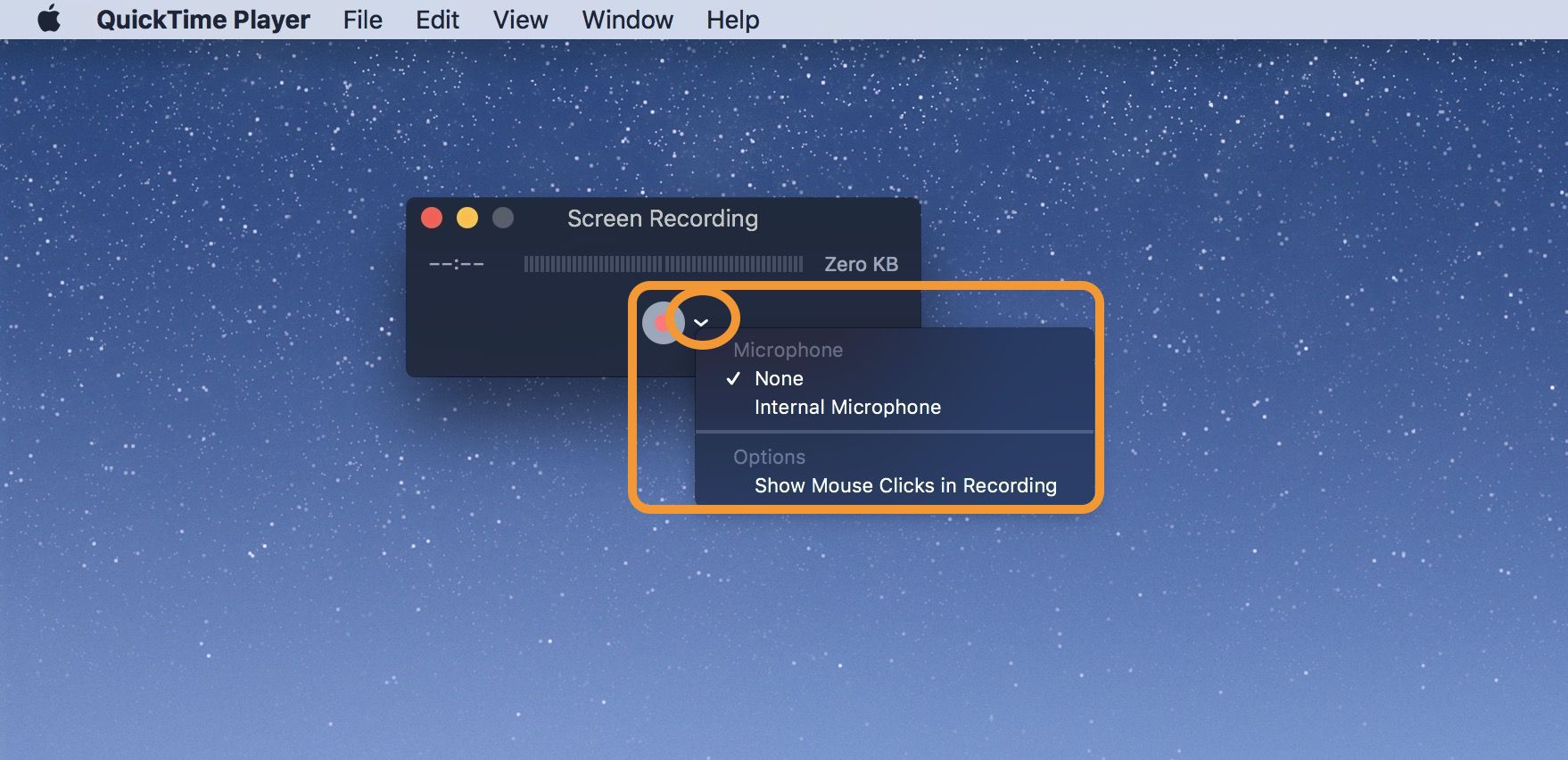Open the File menu
1568x760 pixels.
point(362,20)
